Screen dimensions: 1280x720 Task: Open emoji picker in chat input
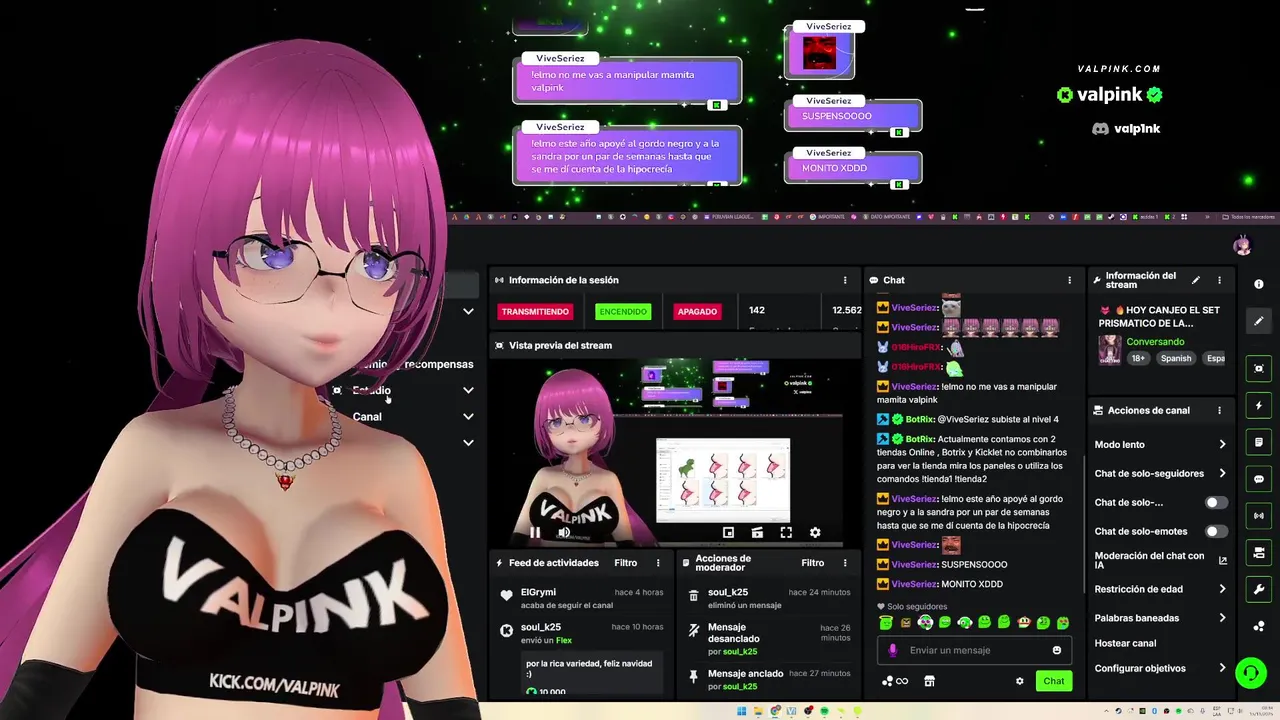(1057, 650)
